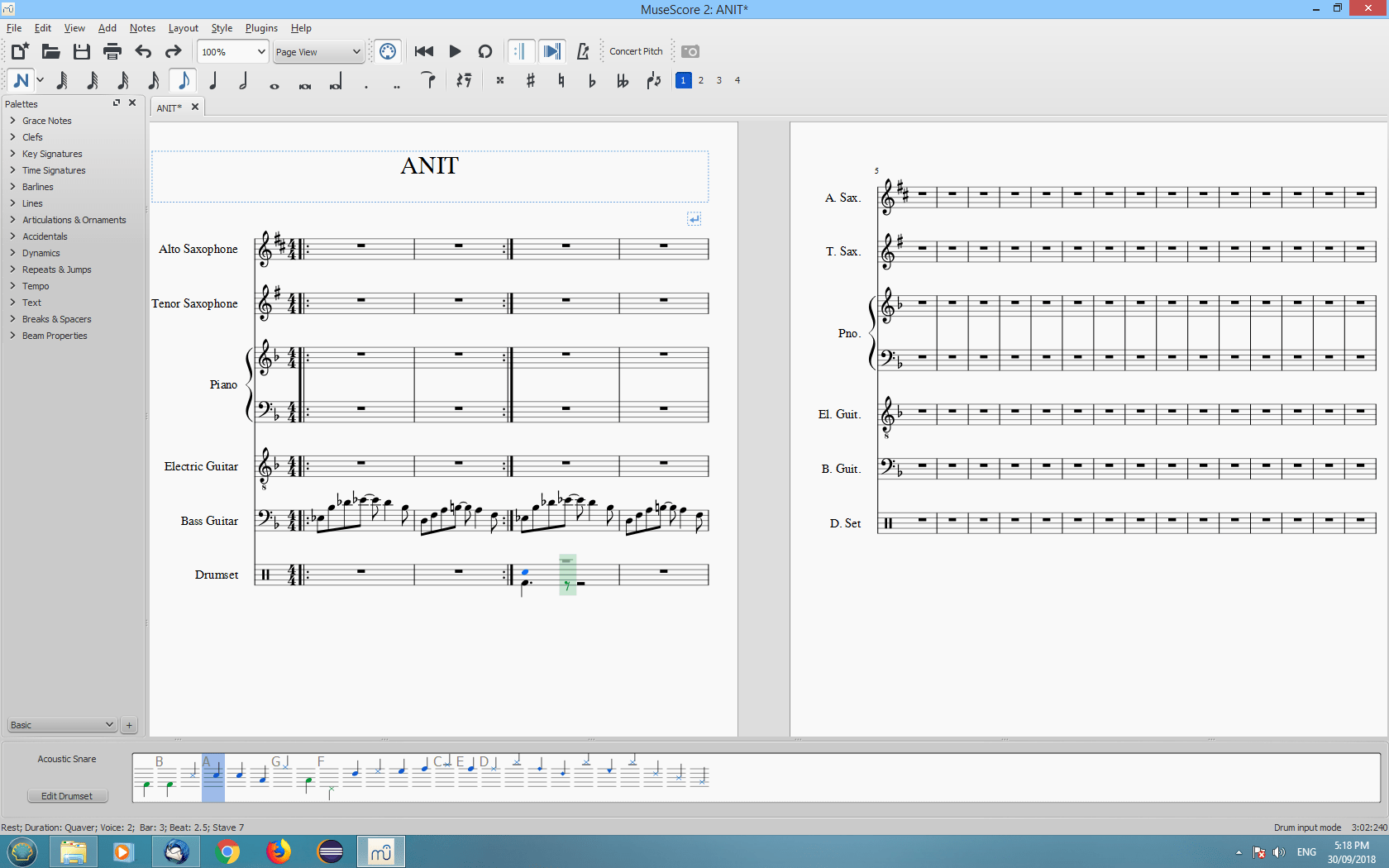The width and height of the screenshot is (1389, 868).
Task: Toggle Concert Pitch mode
Action: coord(635,50)
